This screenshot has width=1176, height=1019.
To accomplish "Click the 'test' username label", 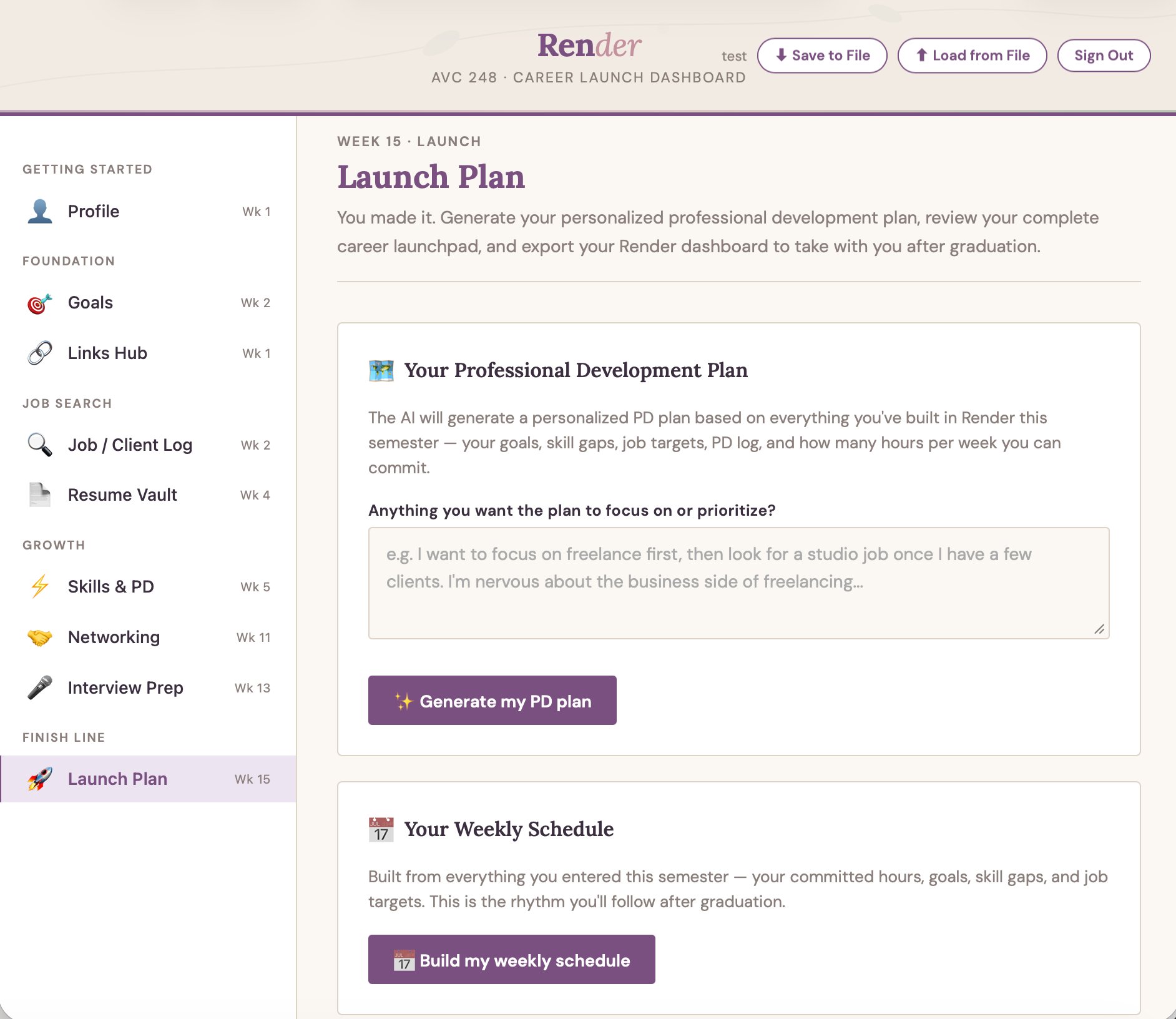I will (733, 56).
